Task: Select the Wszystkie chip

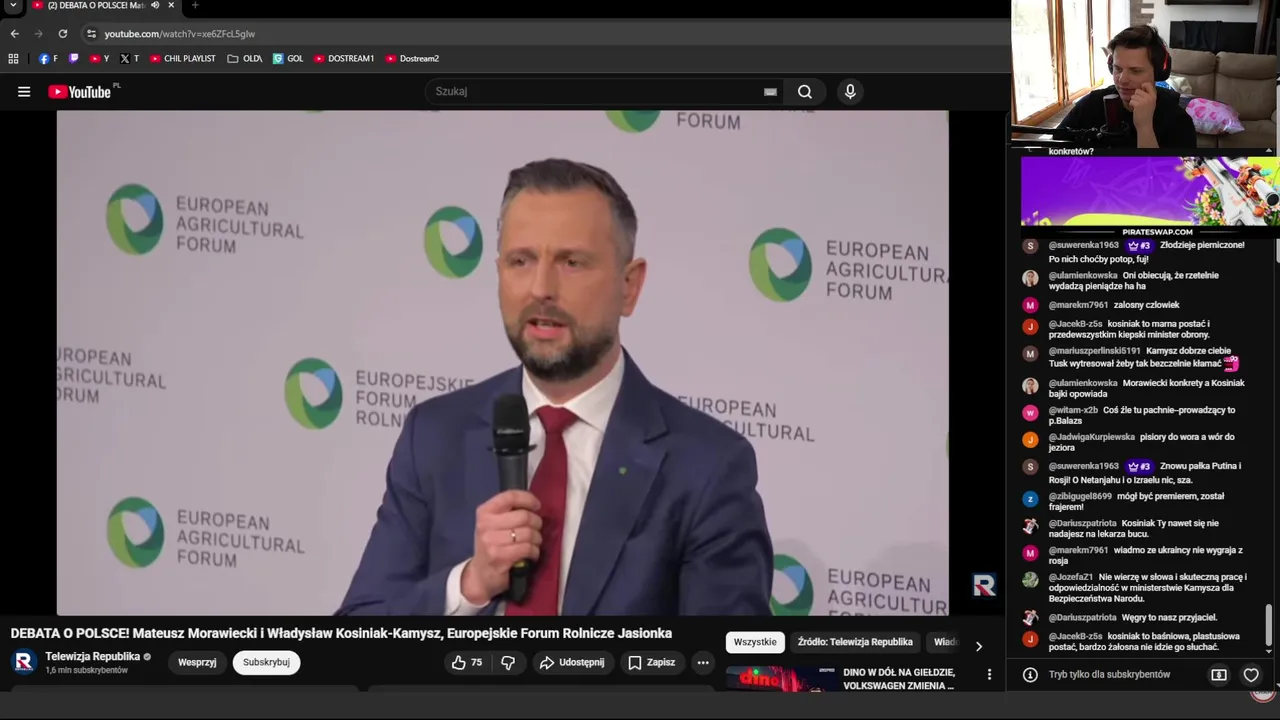Action: click(x=755, y=642)
